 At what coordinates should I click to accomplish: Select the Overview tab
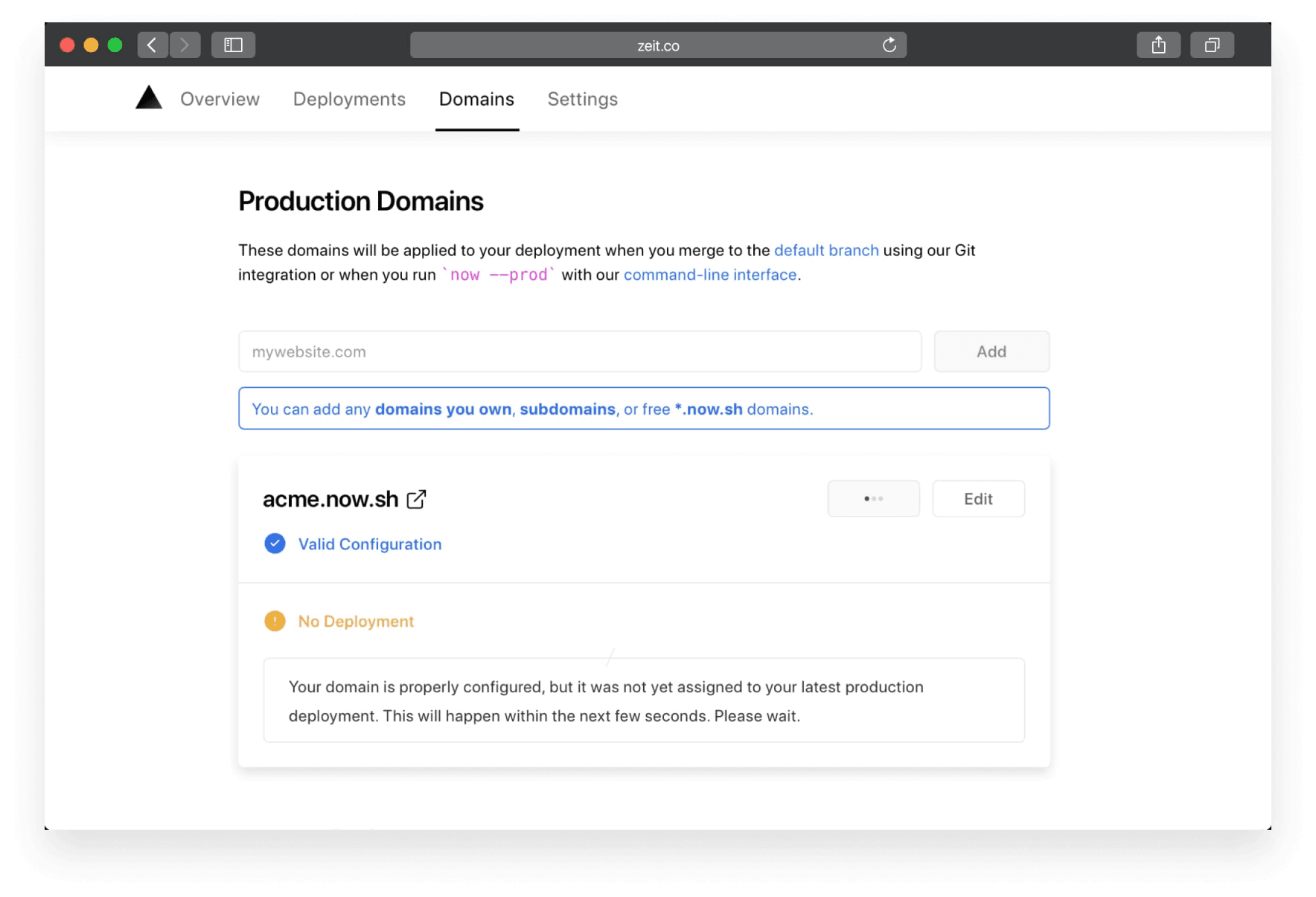pyautogui.click(x=220, y=98)
